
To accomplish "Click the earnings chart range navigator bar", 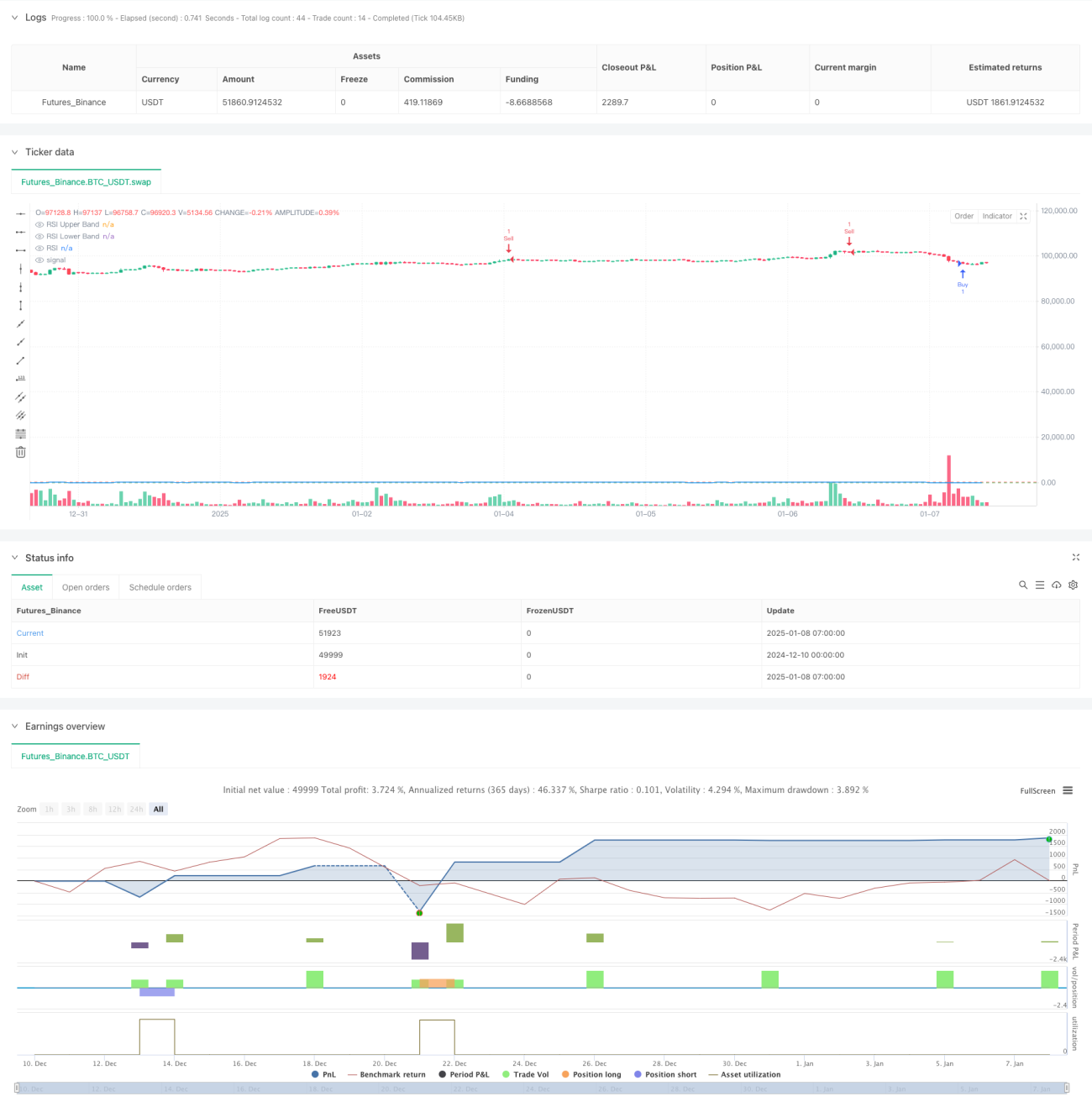I will [x=542, y=1088].
